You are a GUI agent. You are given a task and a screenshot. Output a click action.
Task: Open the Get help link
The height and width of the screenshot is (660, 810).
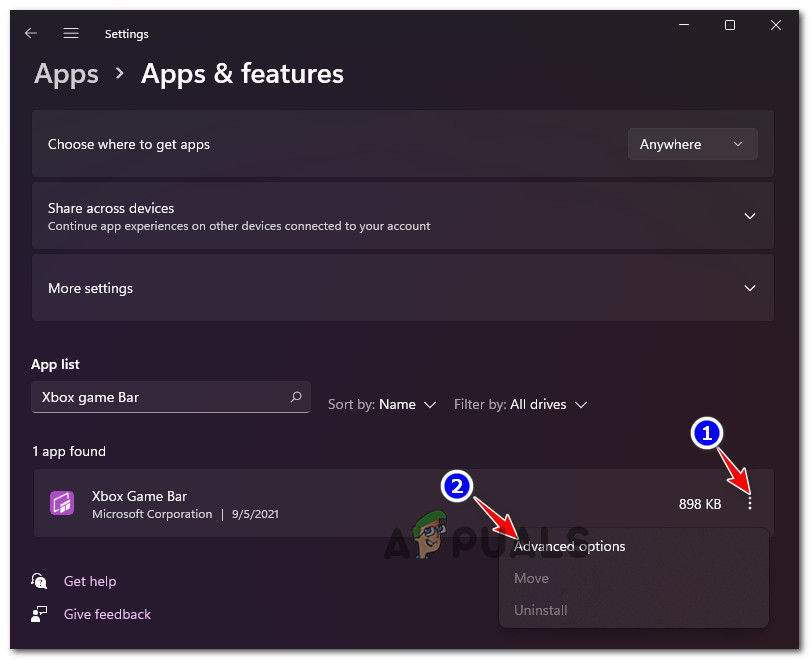(x=90, y=581)
